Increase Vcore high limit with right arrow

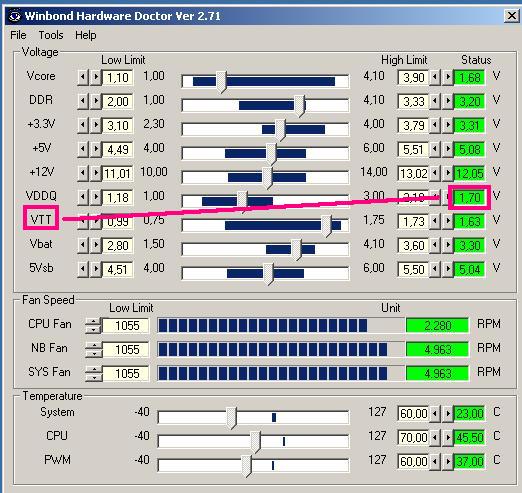(448, 78)
